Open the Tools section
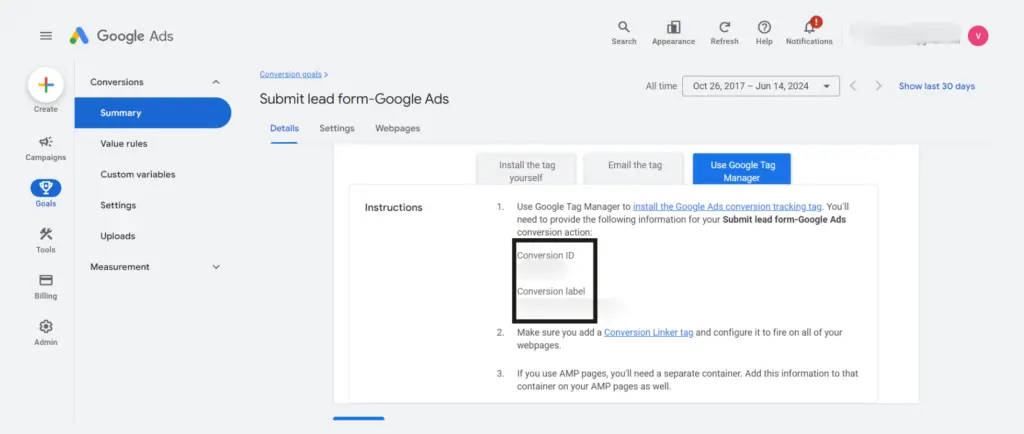The width and height of the screenshot is (1024, 434). pyautogui.click(x=46, y=240)
